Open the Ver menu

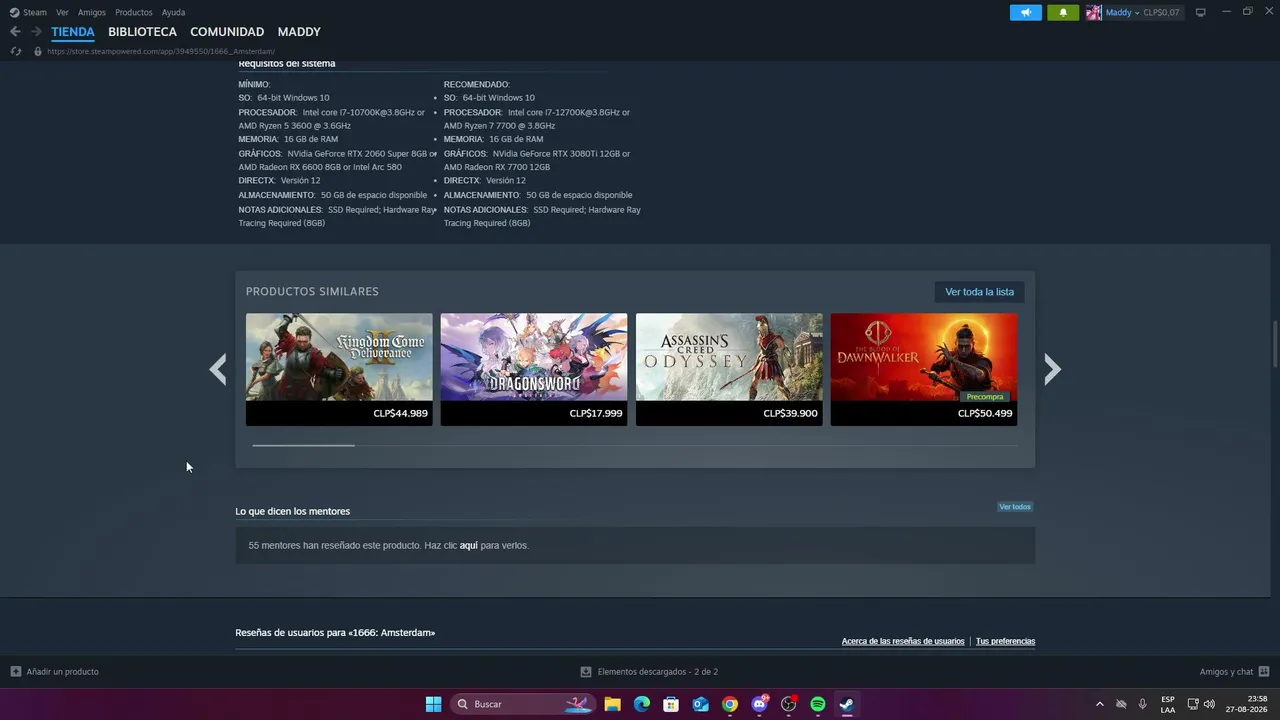[62, 12]
